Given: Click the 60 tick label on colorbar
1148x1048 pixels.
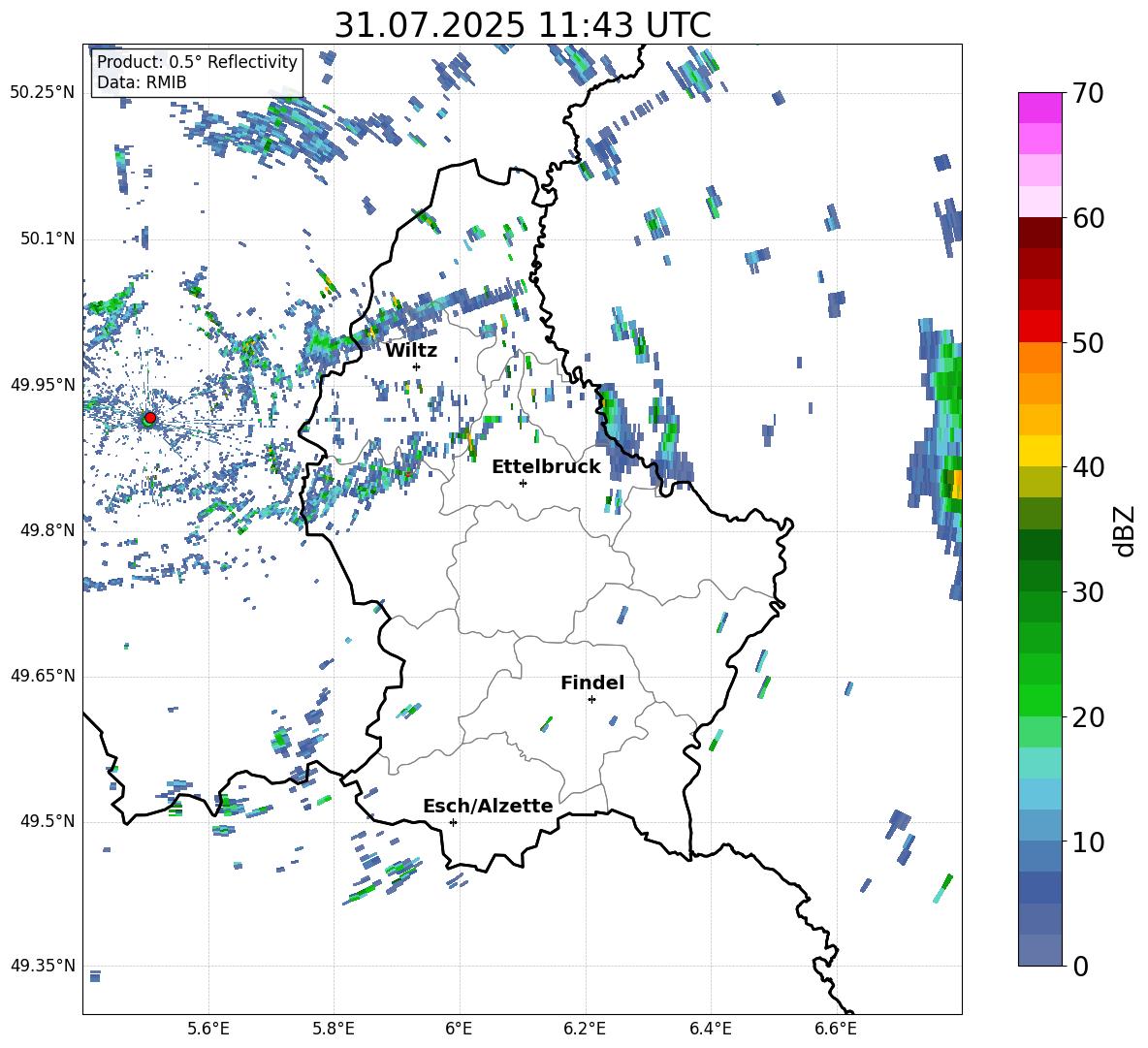Looking at the screenshot, I should [1087, 218].
